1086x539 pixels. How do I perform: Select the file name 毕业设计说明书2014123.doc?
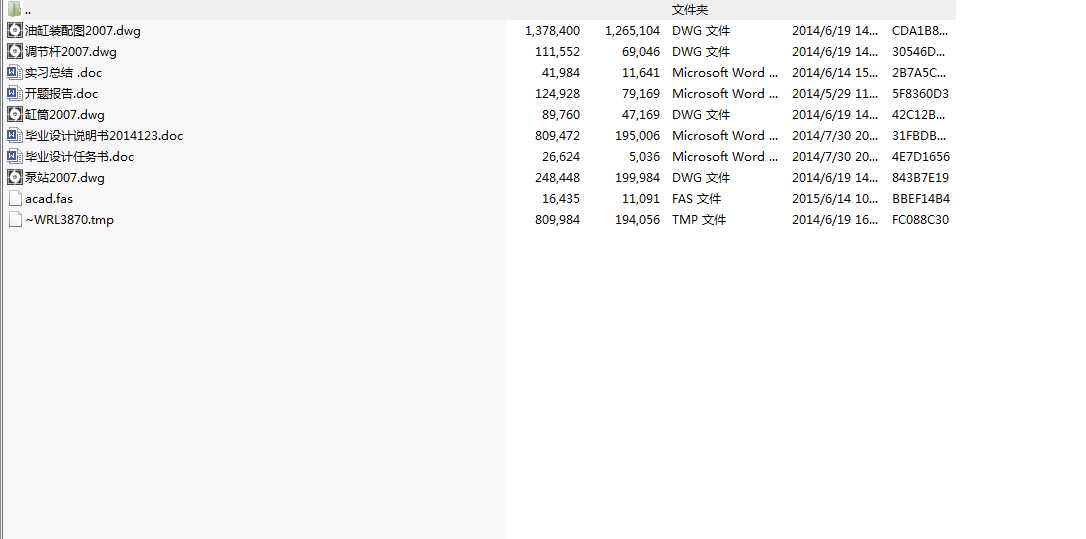(104, 136)
